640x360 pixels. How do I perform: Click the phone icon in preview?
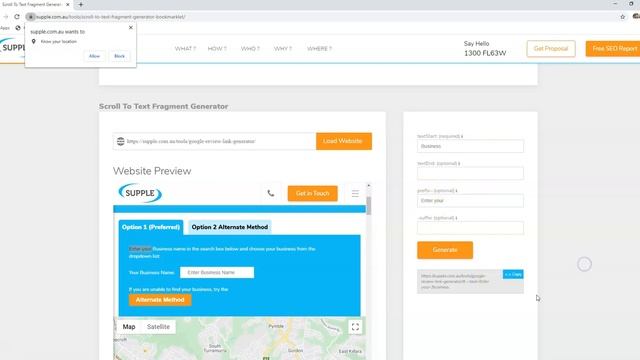tap(271, 193)
